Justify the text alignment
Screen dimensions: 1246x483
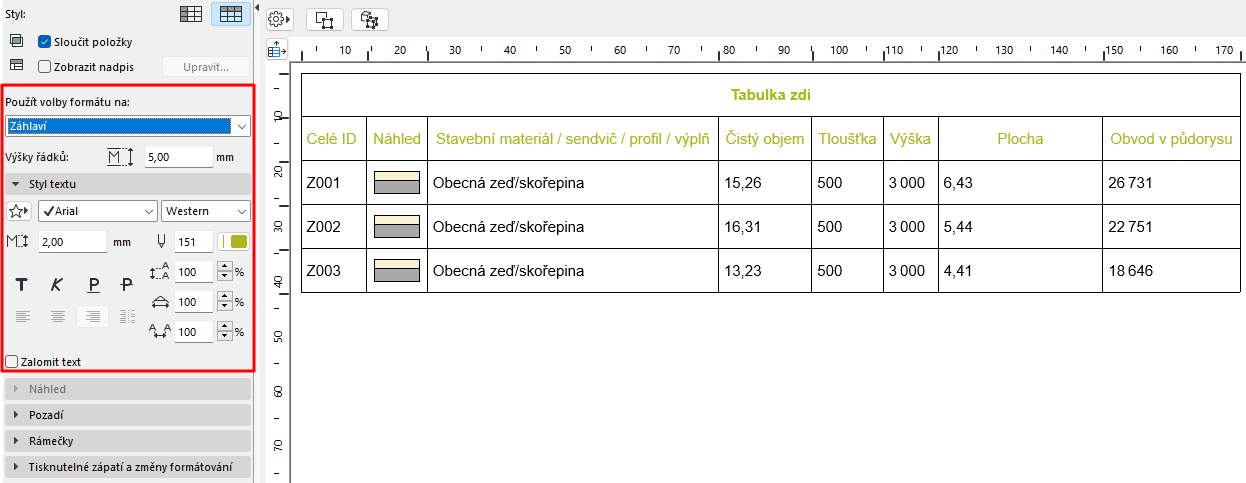(x=127, y=316)
